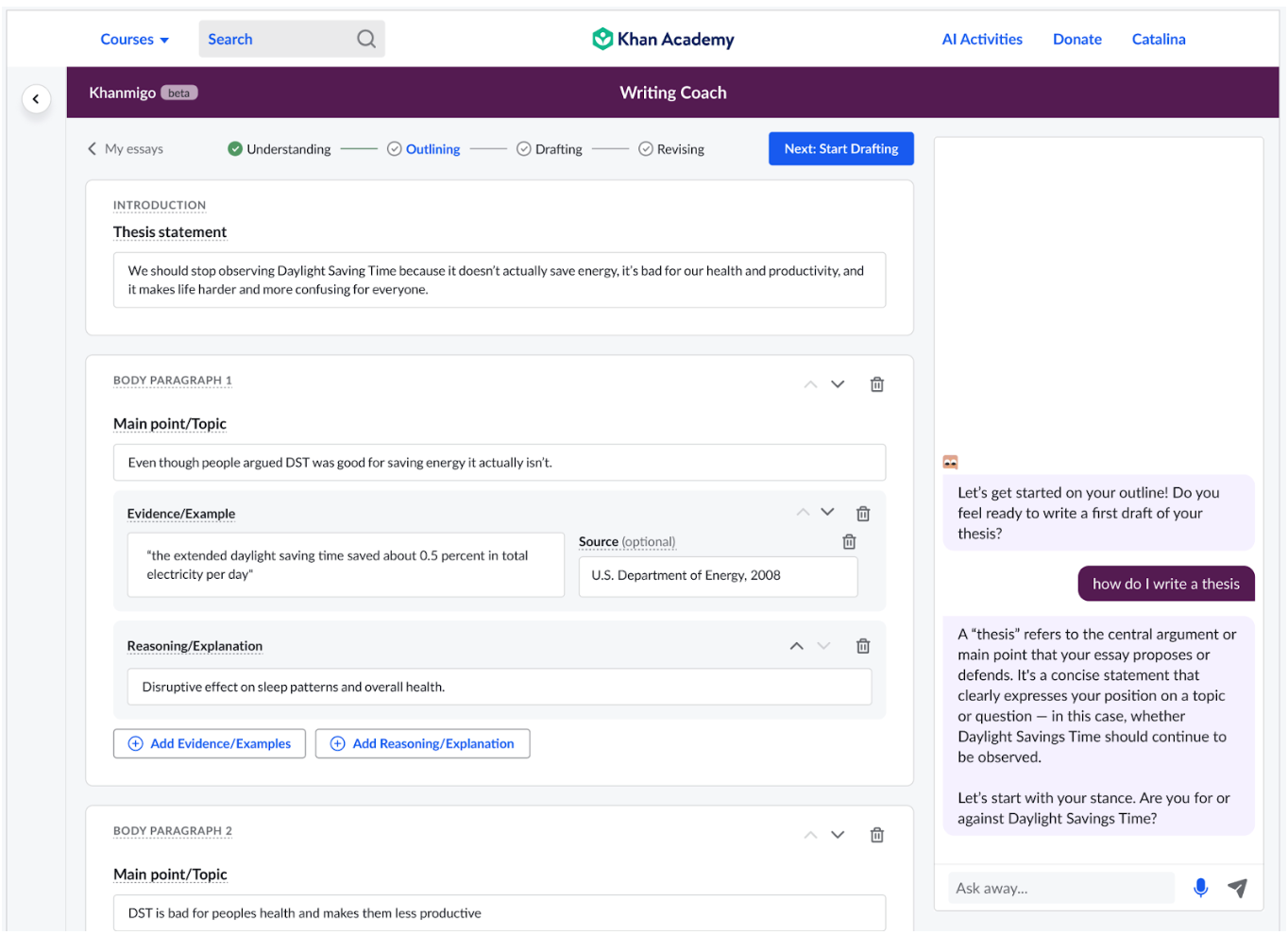This screenshot has width=1288, height=935.
Task: Edit the Thesis statement text box
Action: 500,280
